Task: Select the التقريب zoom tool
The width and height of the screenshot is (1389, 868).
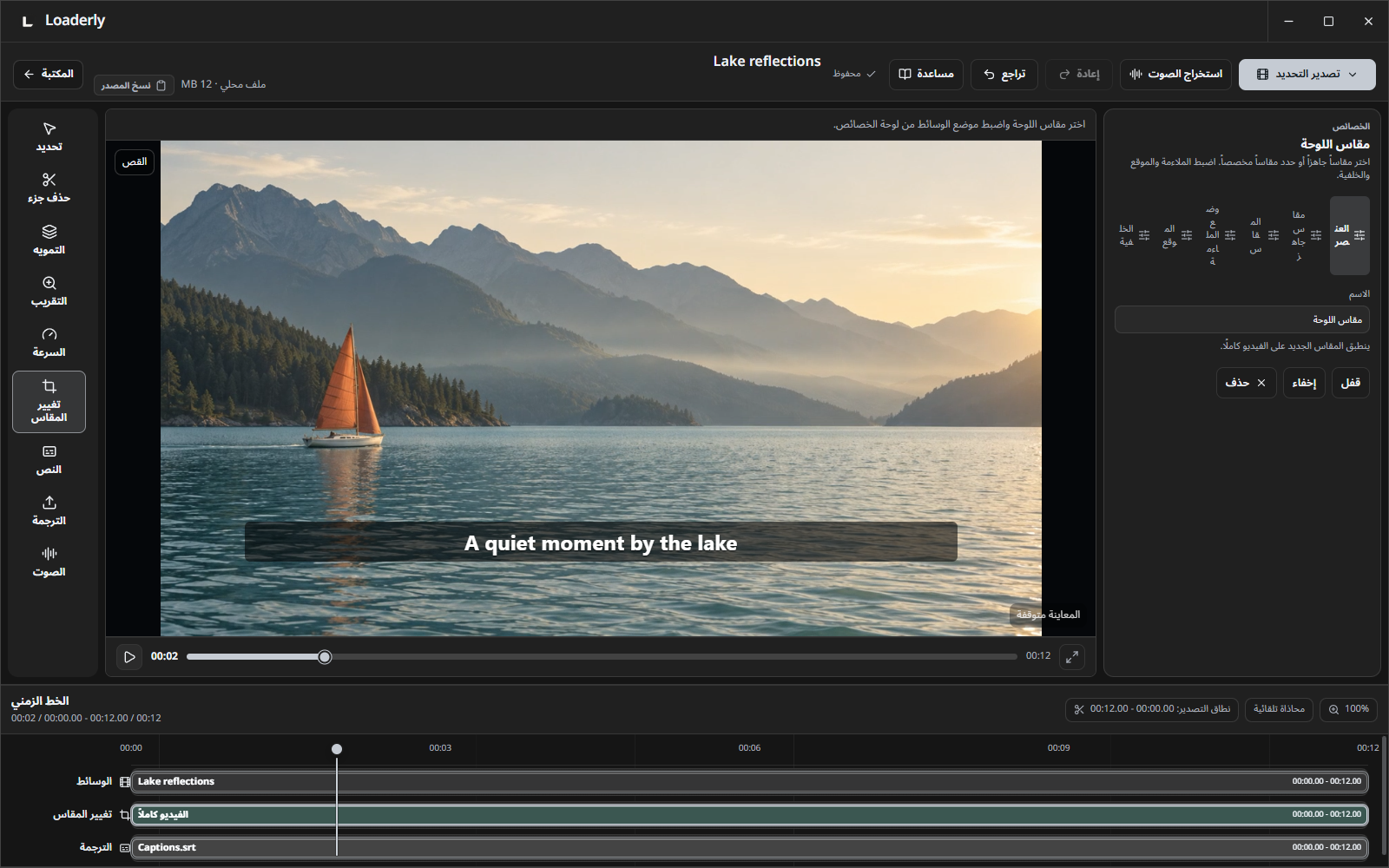Action: [49, 292]
